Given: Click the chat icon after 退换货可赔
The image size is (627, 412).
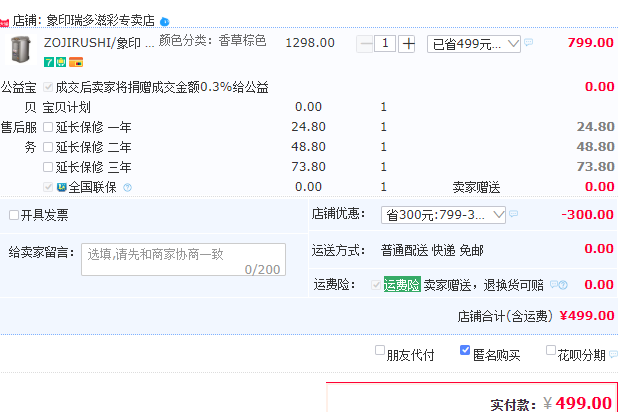Looking at the screenshot, I should click(x=554, y=284).
